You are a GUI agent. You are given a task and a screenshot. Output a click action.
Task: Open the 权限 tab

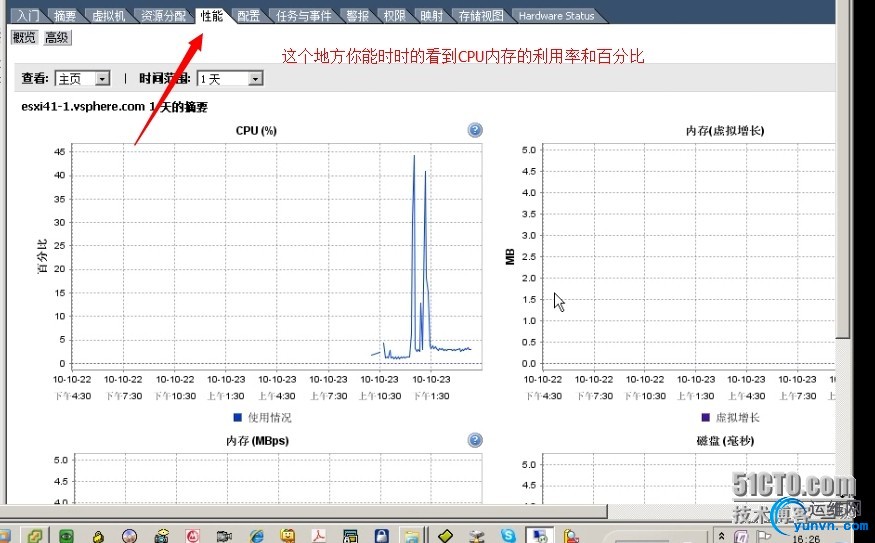pos(395,16)
